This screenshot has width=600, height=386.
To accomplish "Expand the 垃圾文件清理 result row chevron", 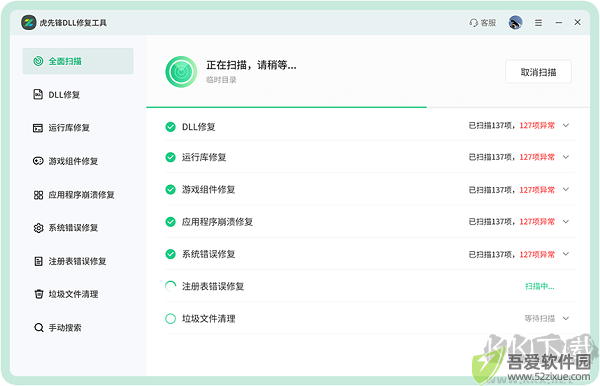I will pos(566,318).
